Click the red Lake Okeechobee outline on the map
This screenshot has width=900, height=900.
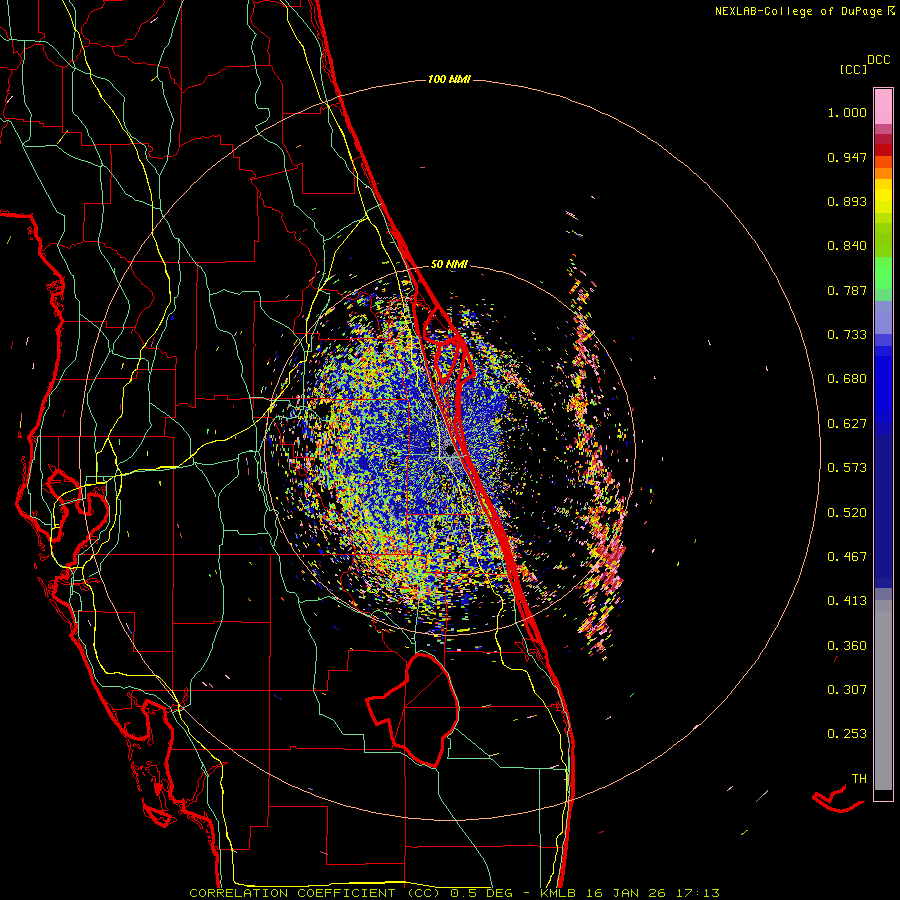coord(413,710)
